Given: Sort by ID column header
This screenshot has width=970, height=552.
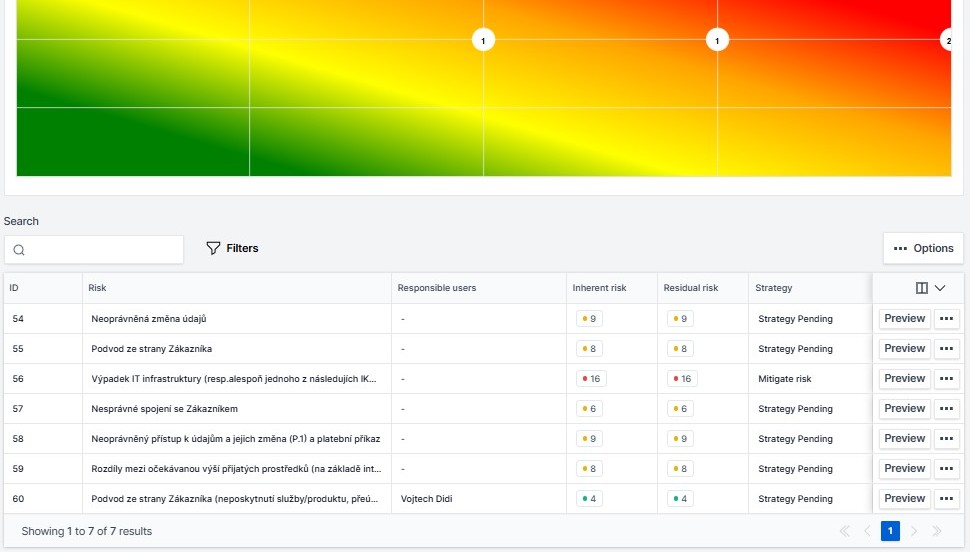Looking at the screenshot, I should [14, 288].
